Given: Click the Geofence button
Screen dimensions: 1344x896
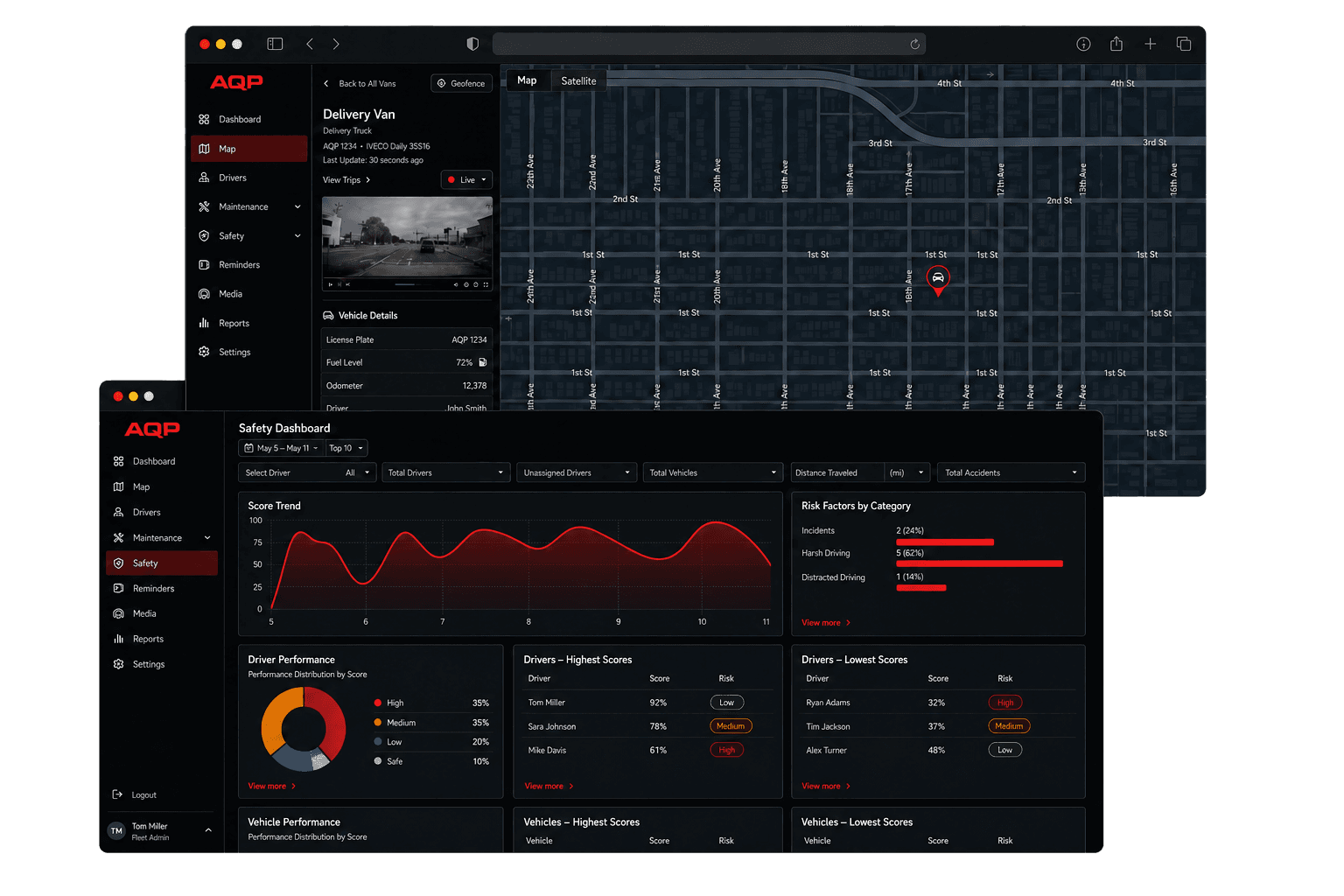Looking at the screenshot, I should pos(461,83).
